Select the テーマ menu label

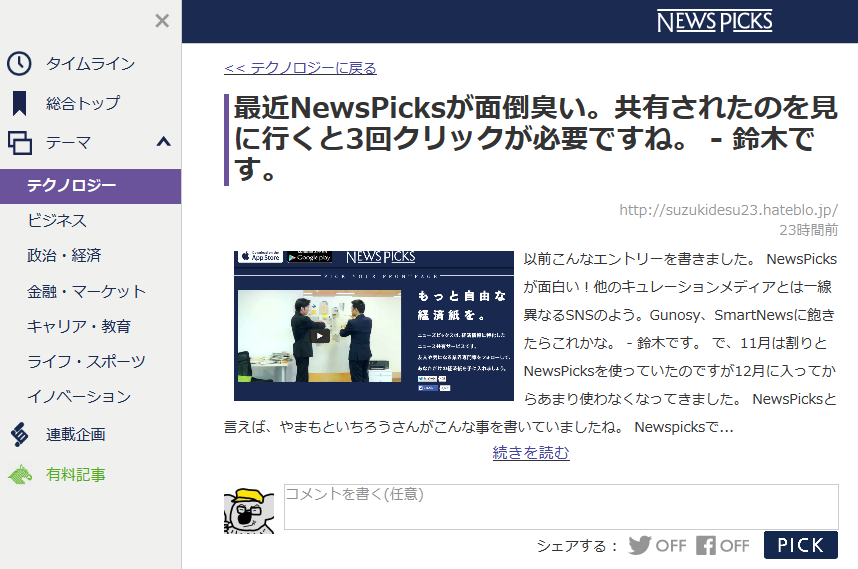point(68,143)
